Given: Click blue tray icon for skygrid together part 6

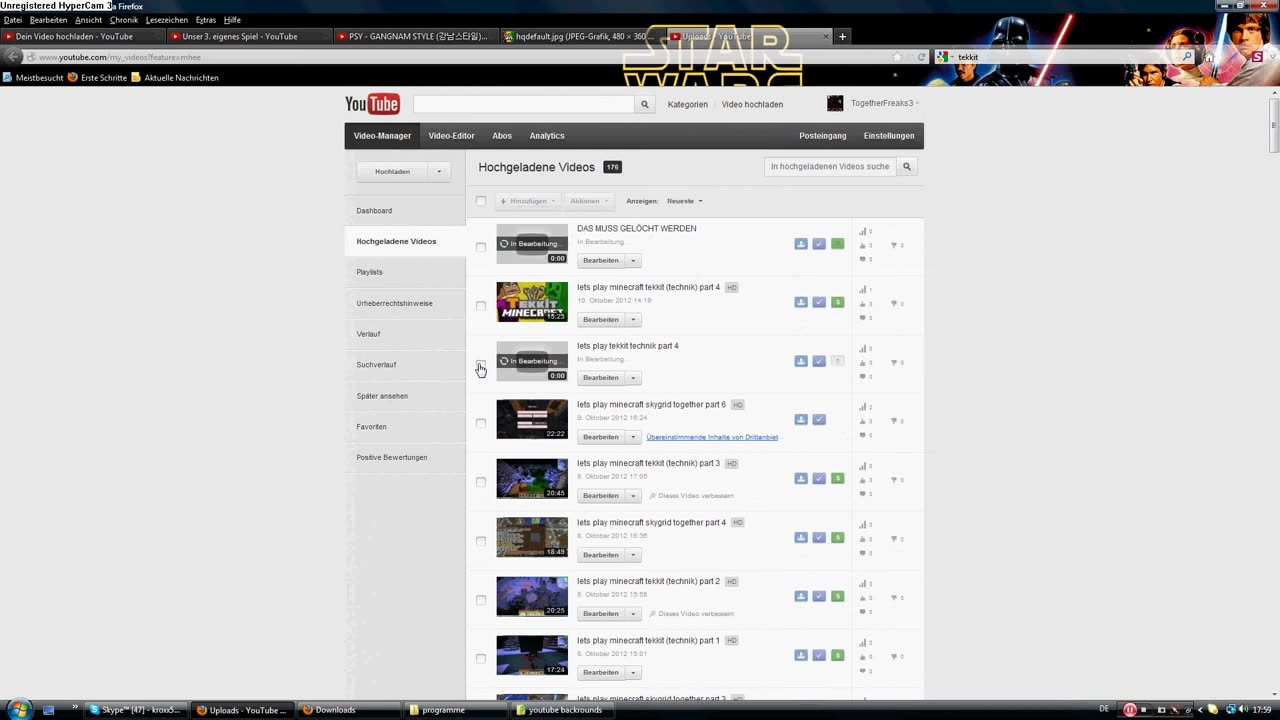Looking at the screenshot, I should coord(801,420).
